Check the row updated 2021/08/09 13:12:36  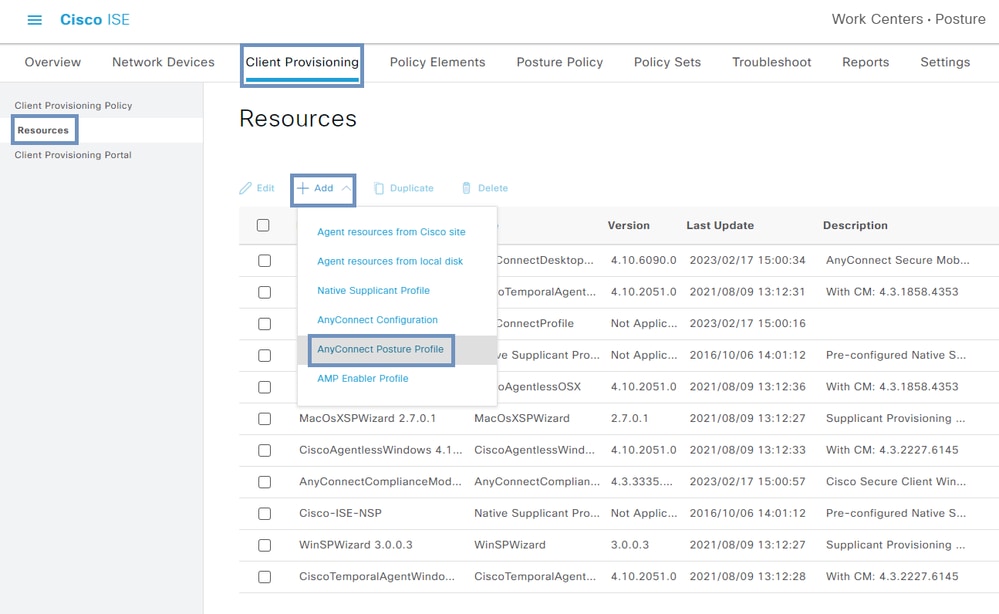click(x=264, y=387)
